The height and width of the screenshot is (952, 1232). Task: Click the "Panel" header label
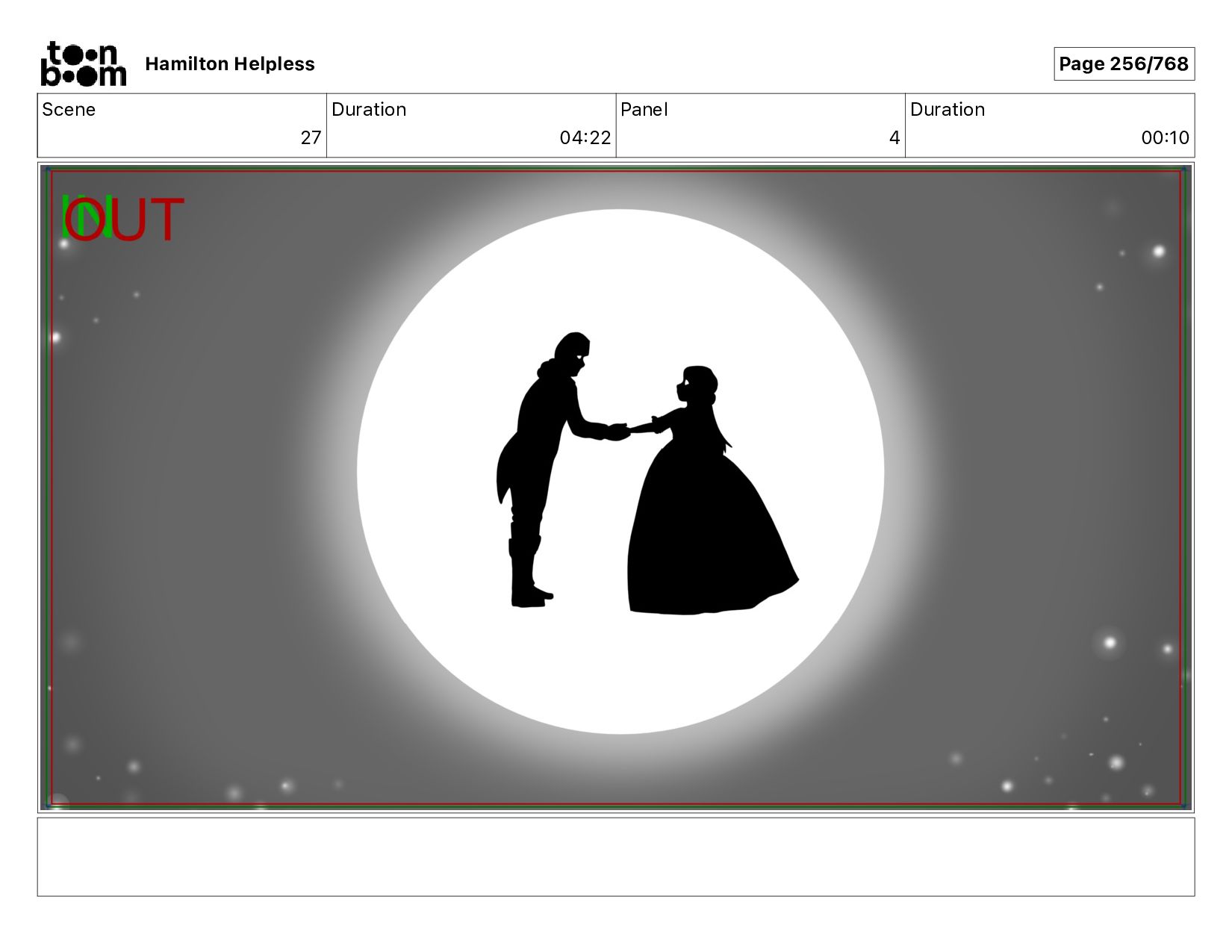coord(644,110)
